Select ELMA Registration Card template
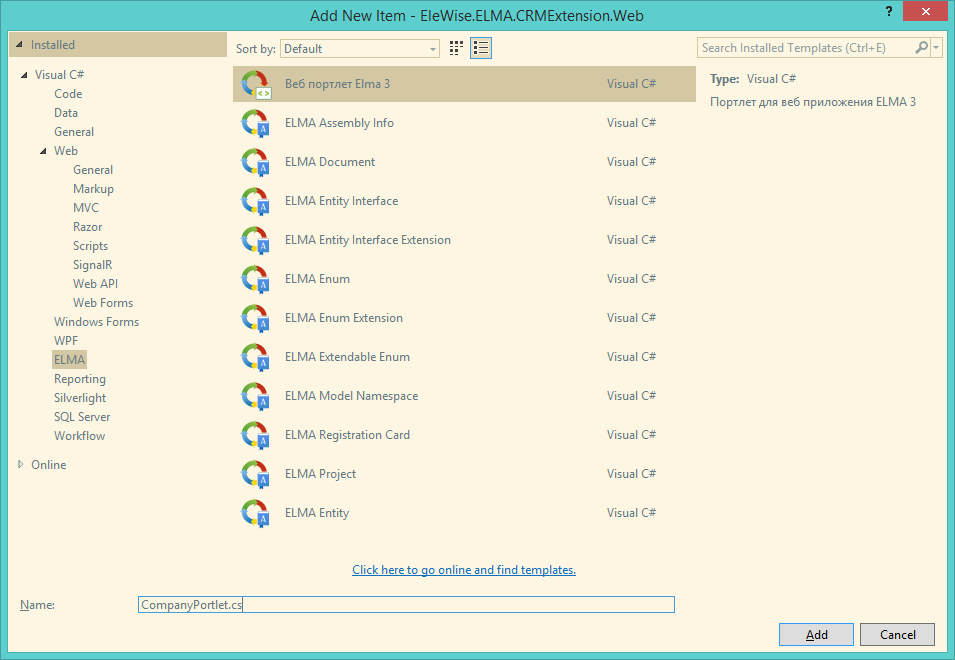 tap(347, 435)
